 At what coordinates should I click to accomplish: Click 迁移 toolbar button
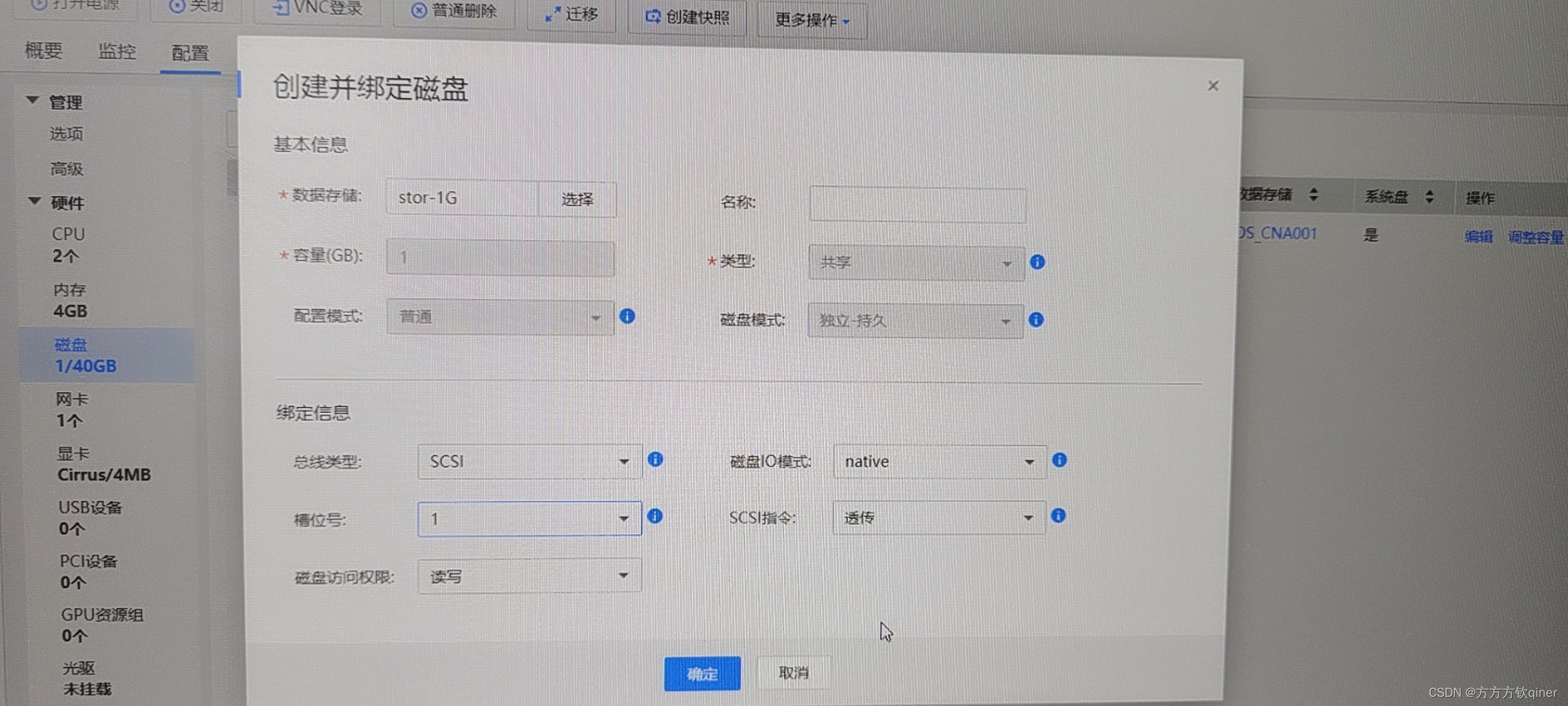pyautogui.click(x=570, y=14)
